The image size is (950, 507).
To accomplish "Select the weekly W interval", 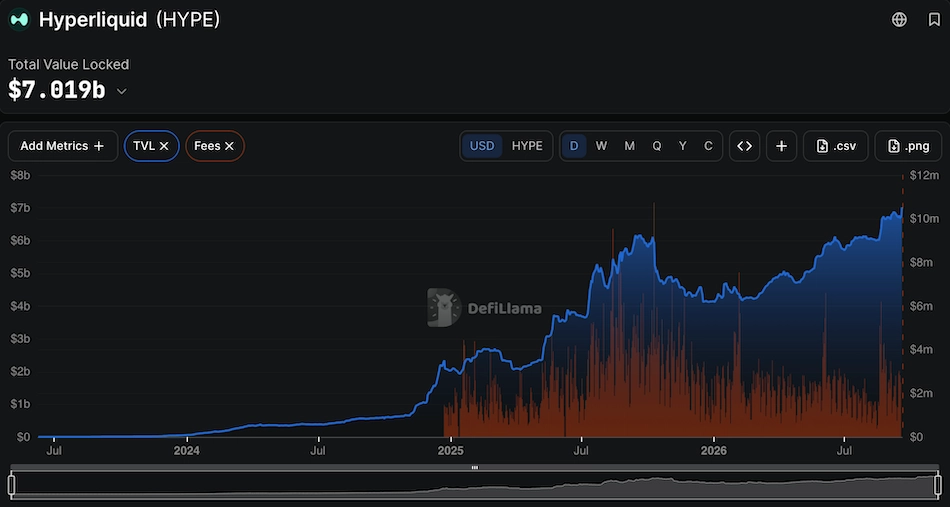I will click(x=601, y=146).
